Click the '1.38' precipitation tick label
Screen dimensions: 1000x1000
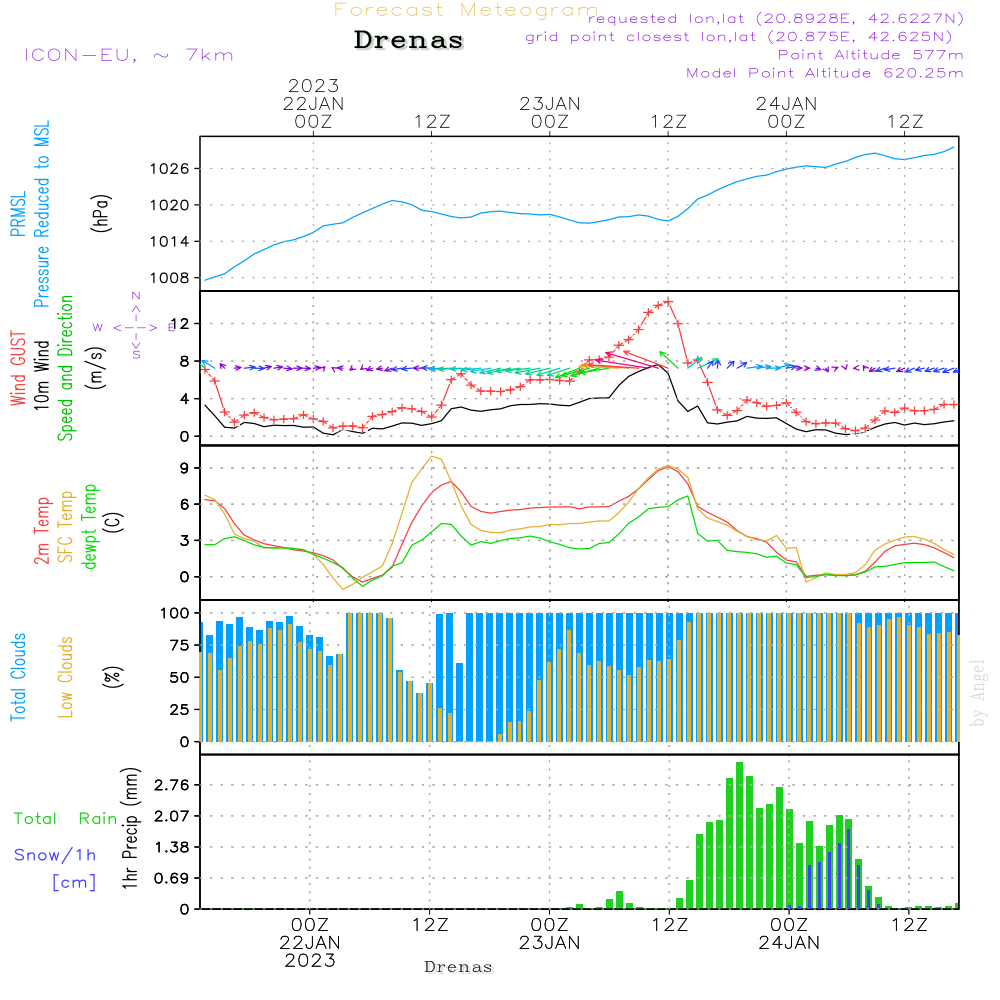click(172, 848)
